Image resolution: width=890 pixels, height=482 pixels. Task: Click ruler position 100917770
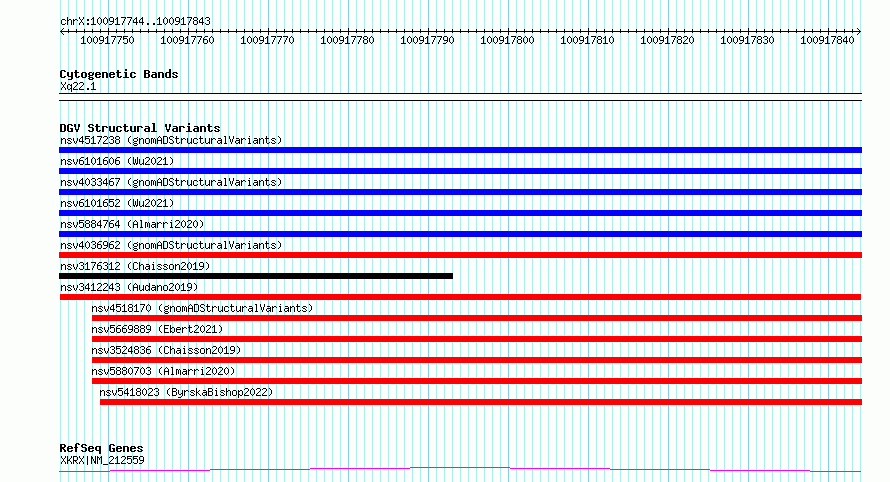(x=267, y=40)
